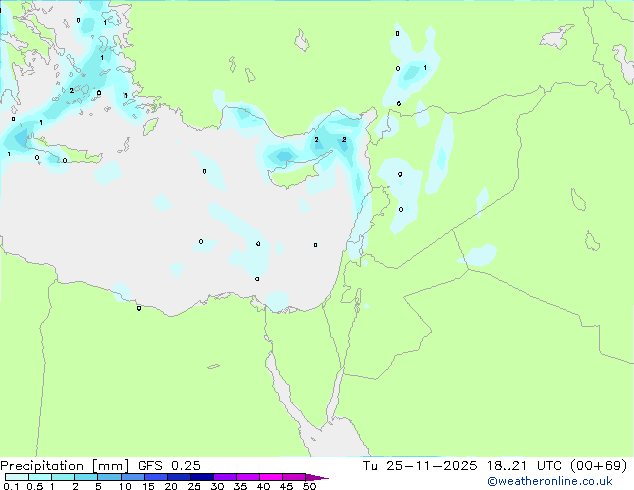Select the 0.1–0.5 mm lightest legend swatch
634x490 pixels.
click(x=17, y=477)
